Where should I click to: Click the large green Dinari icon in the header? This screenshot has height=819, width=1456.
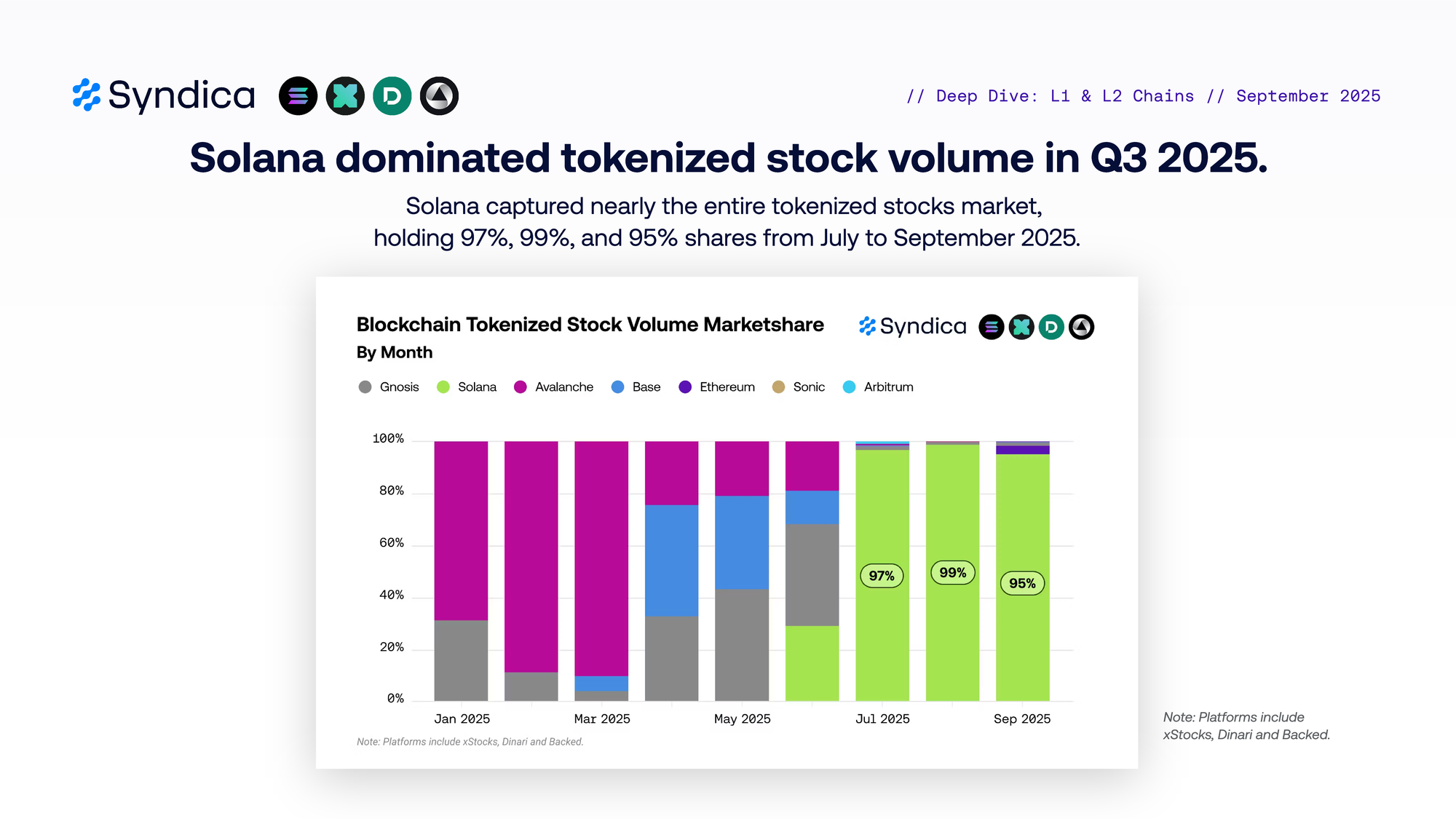click(392, 96)
